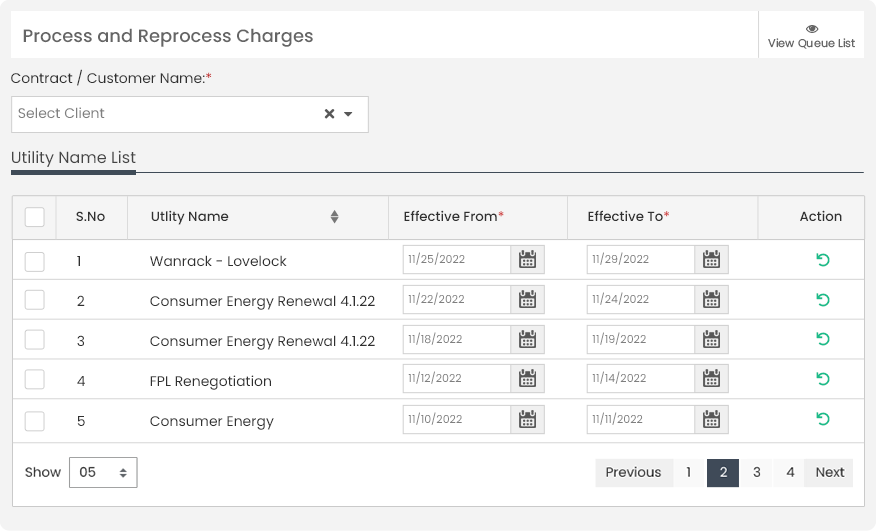Select the Wanrack - Lovelock utility name

218,261
